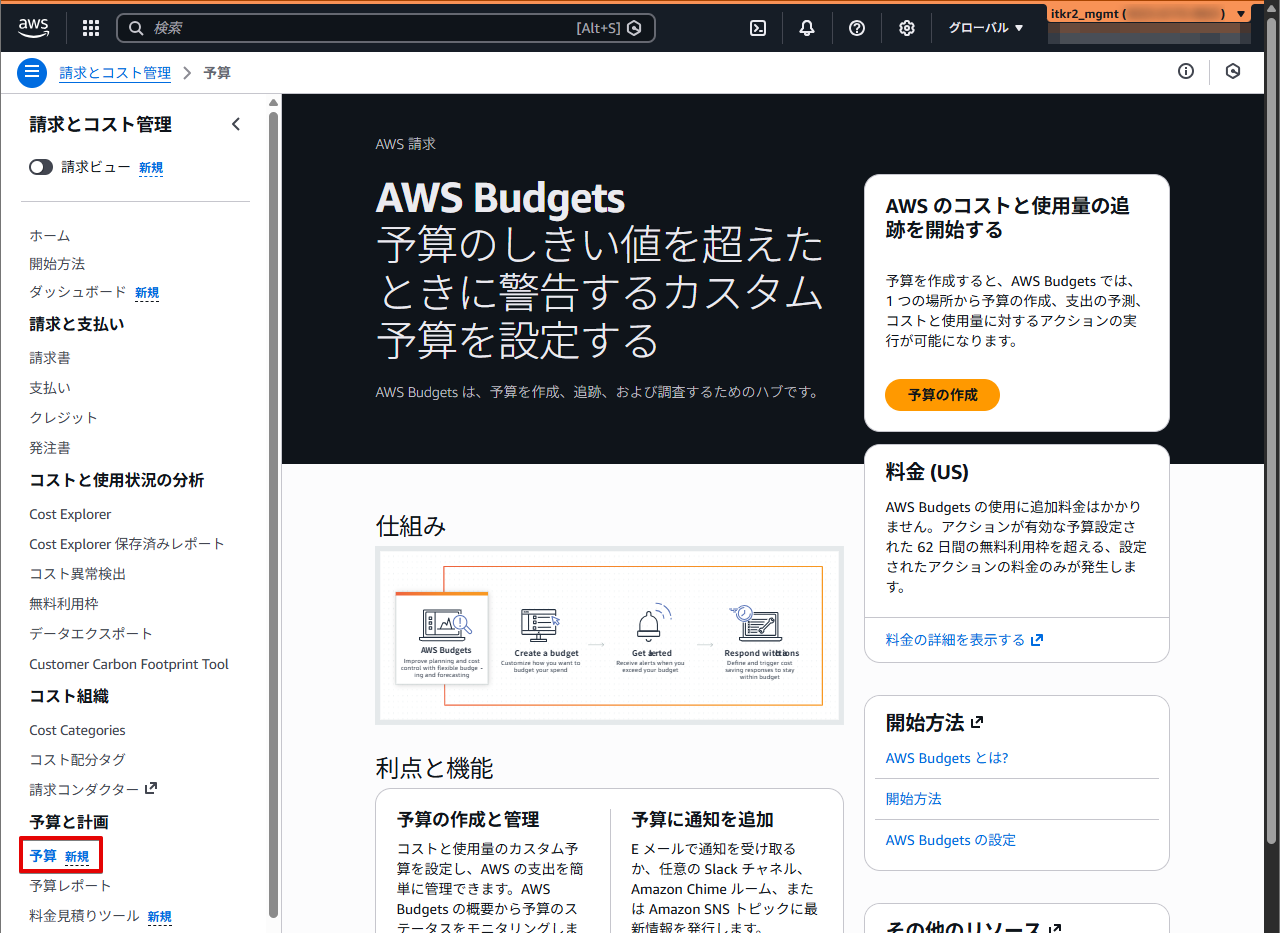Select 予算 in the sidebar
Viewport: 1280px width, 933px height.
coord(43,856)
